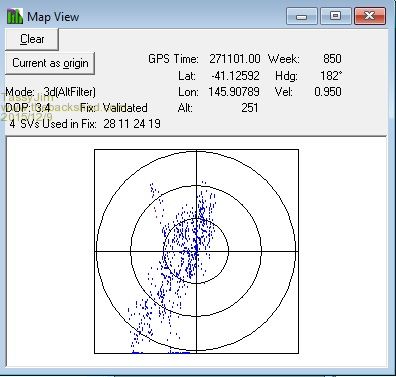Click the Lon value 145.90789
396x377 pixels.
click(x=234, y=92)
